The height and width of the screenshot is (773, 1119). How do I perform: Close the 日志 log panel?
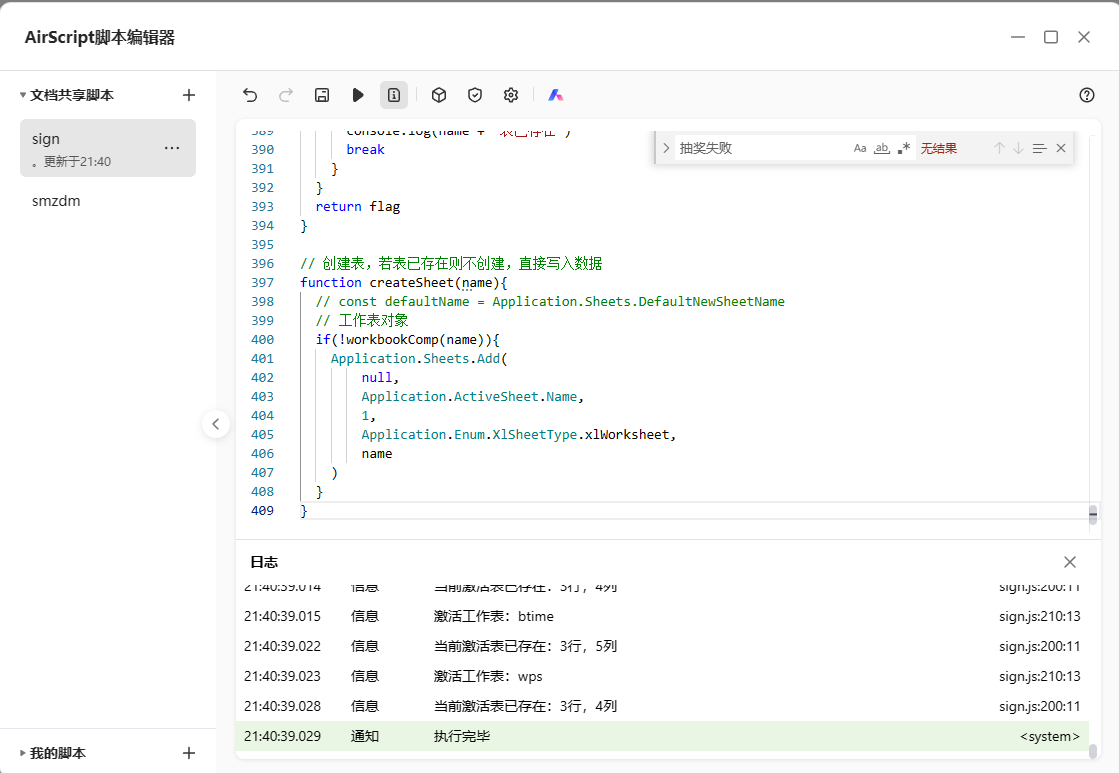[1070, 562]
